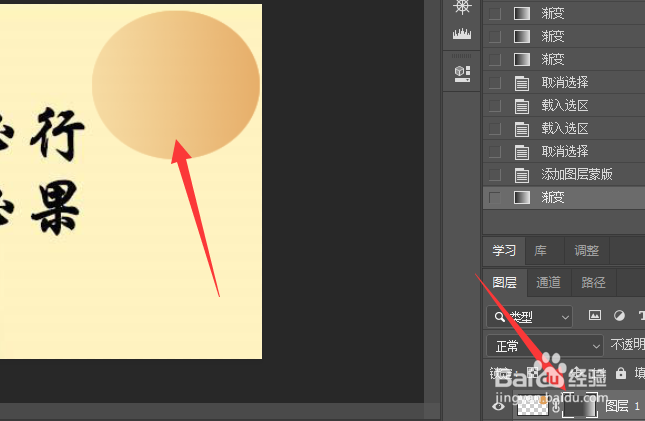The height and width of the screenshot is (421, 645).
Task: Filter layers by adjustment layer icon
Action: click(619, 316)
